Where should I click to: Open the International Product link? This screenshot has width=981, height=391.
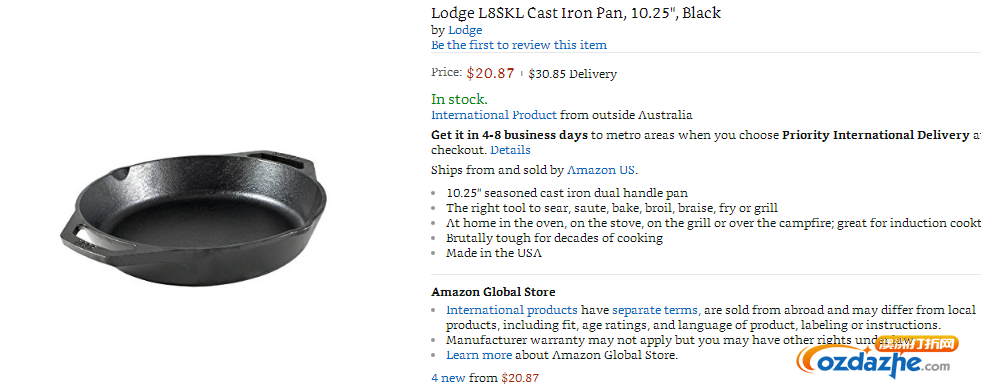pos(494,115)
